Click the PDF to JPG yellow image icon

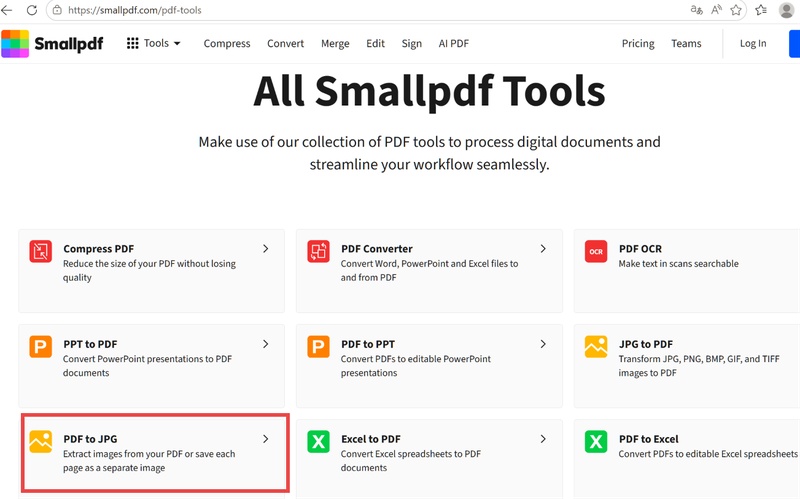click(x=40, y=441)
